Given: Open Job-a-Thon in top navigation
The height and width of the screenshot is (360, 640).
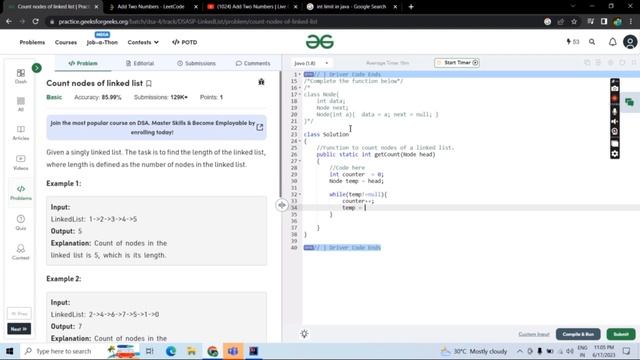Looking at the screenshot, I should pos(102,42).
